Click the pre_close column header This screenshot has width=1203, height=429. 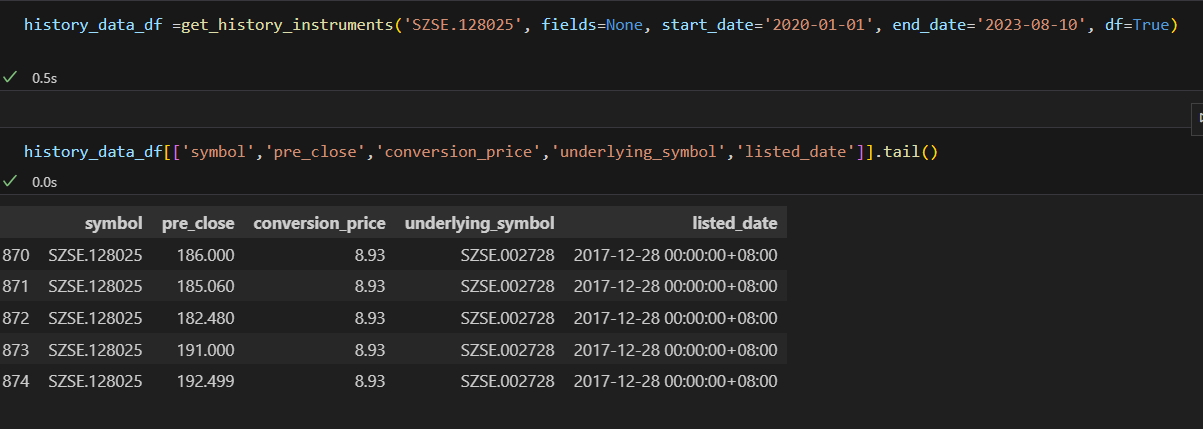tap(198, 222)
